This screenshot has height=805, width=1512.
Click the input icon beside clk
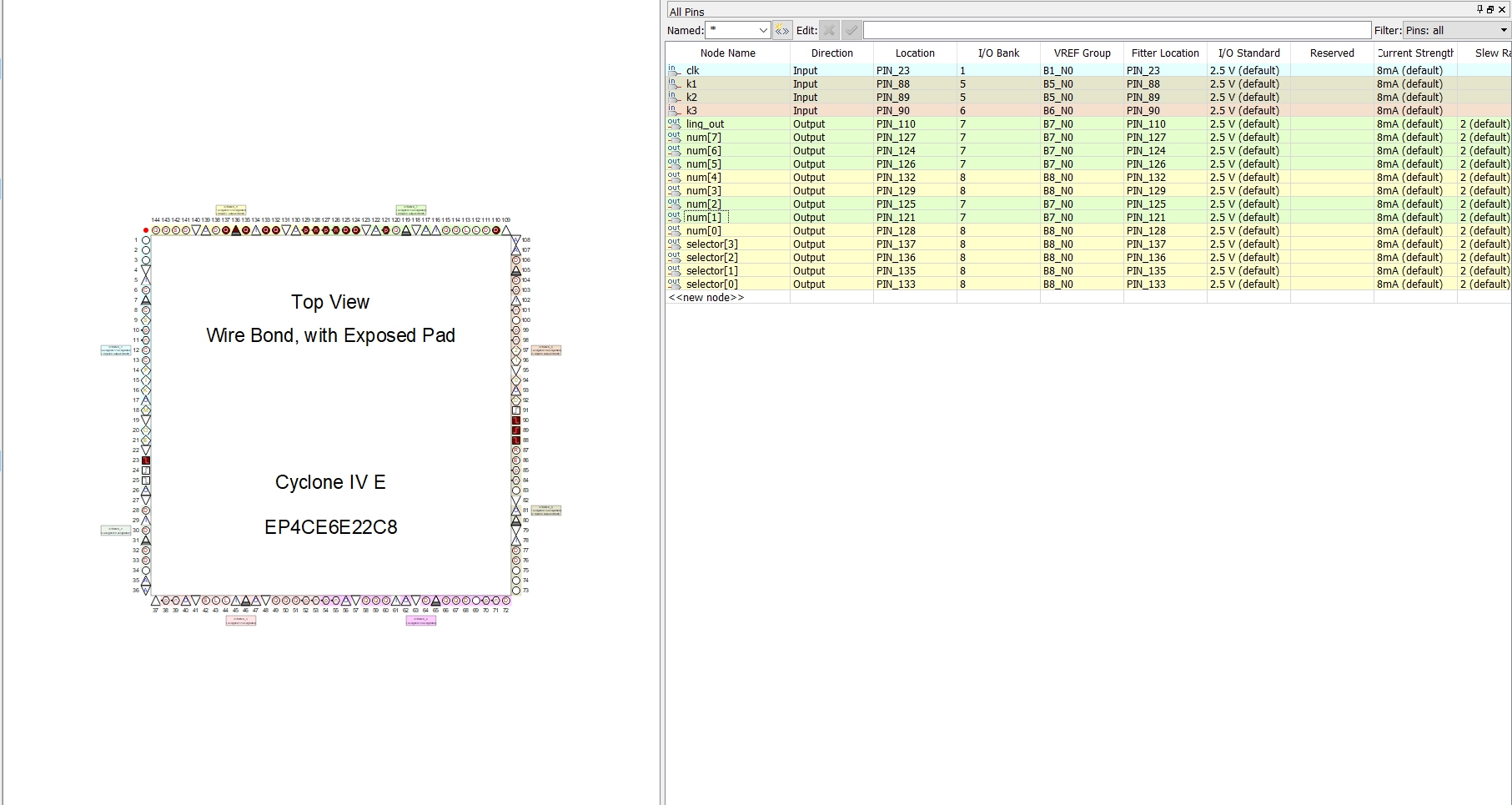point(674,70)
